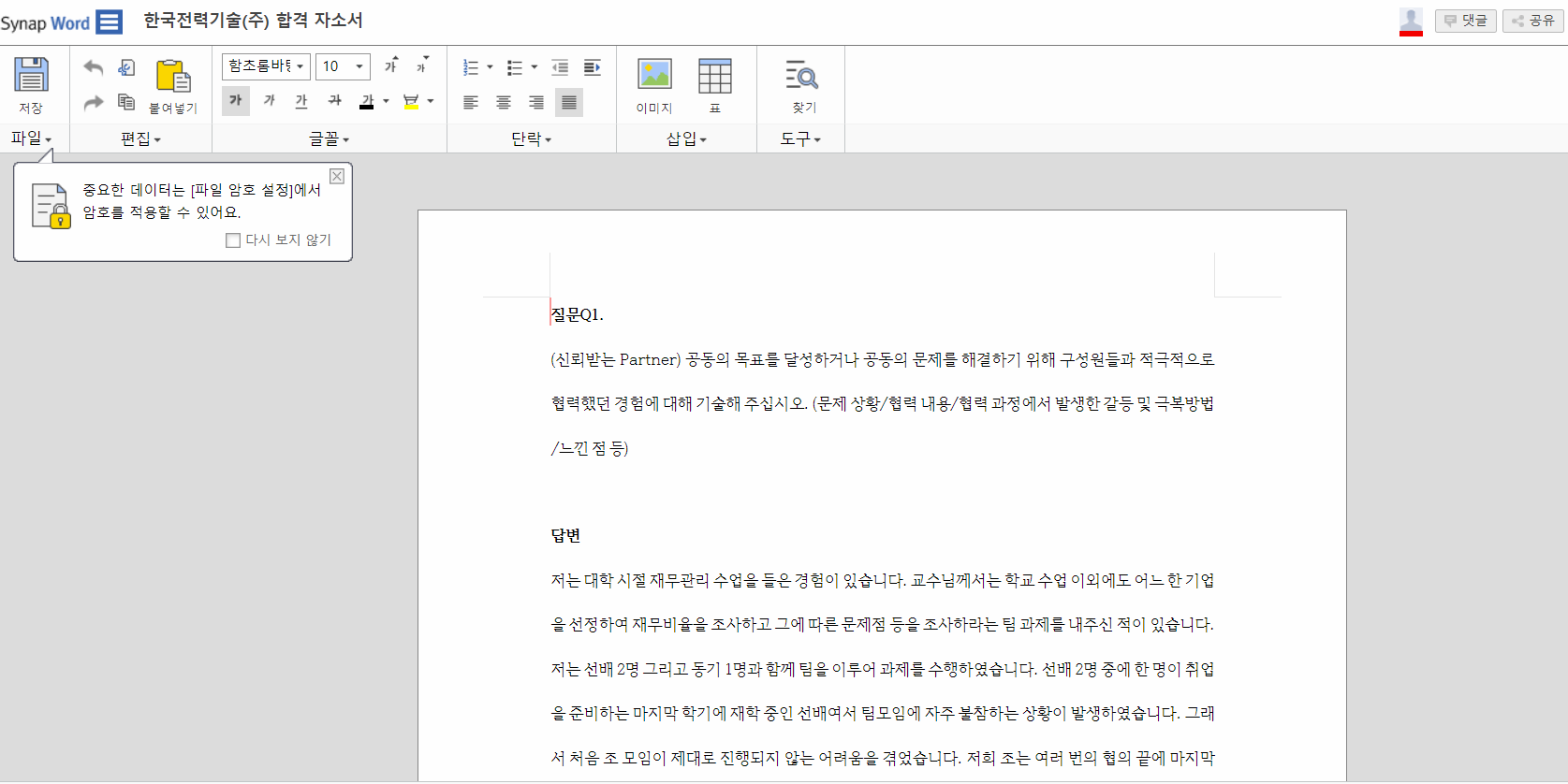Click the 답변 heading in document

point(565,535)
